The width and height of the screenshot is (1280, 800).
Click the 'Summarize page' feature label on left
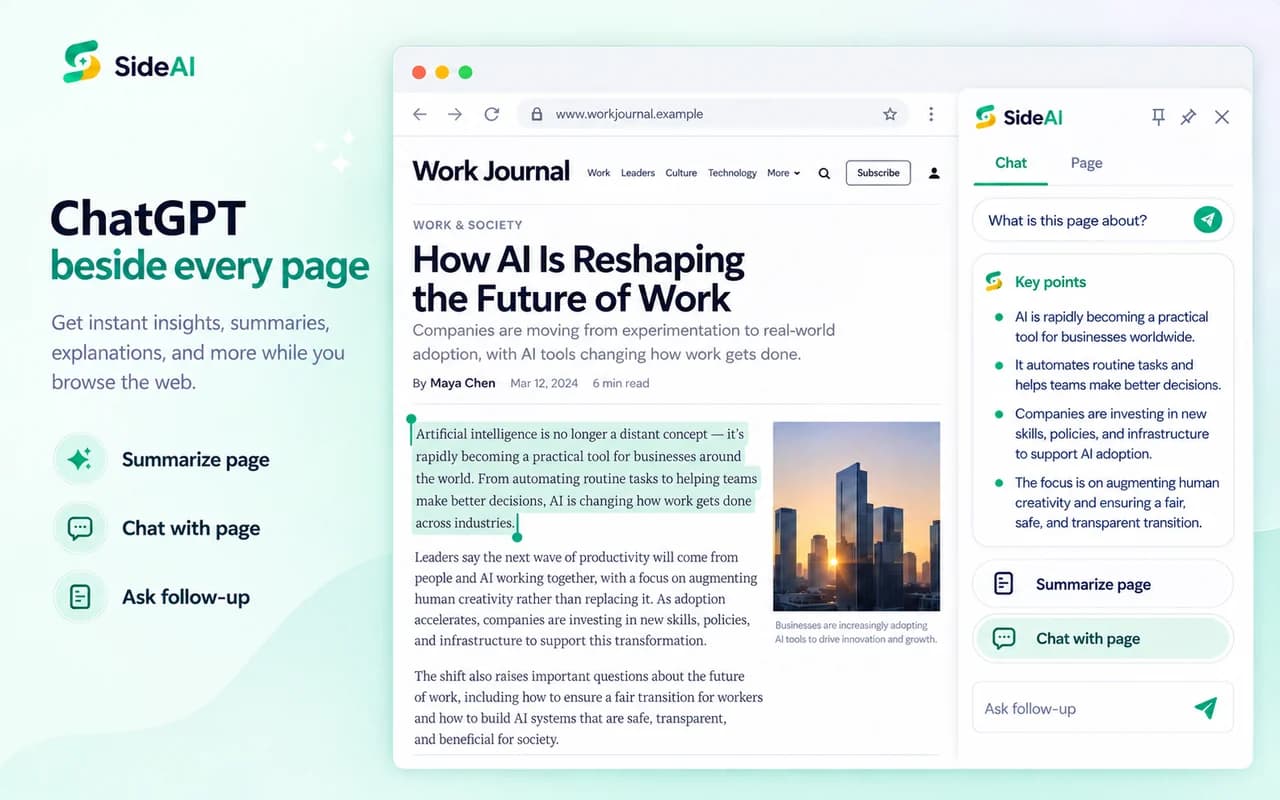[196, 460]
